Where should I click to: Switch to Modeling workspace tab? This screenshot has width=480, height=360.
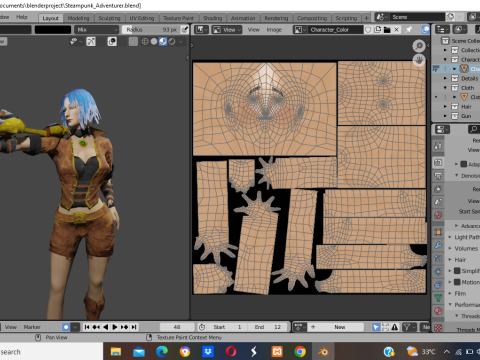pos(79,18)
